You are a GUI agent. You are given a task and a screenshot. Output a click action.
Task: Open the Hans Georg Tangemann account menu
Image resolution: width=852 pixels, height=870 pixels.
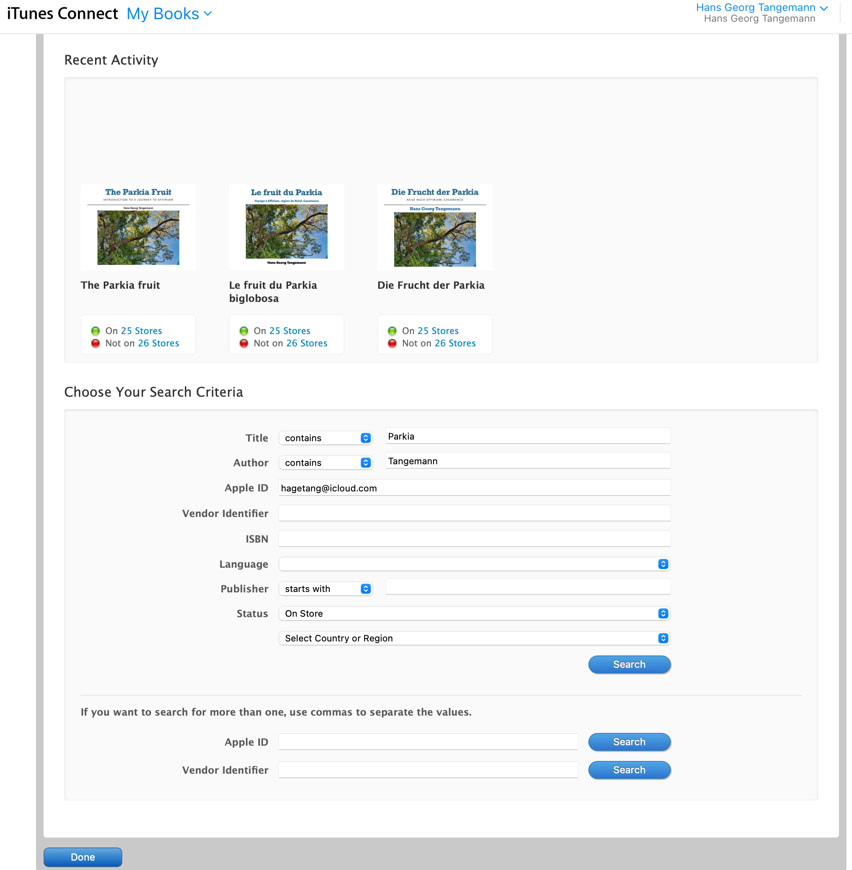761,8
